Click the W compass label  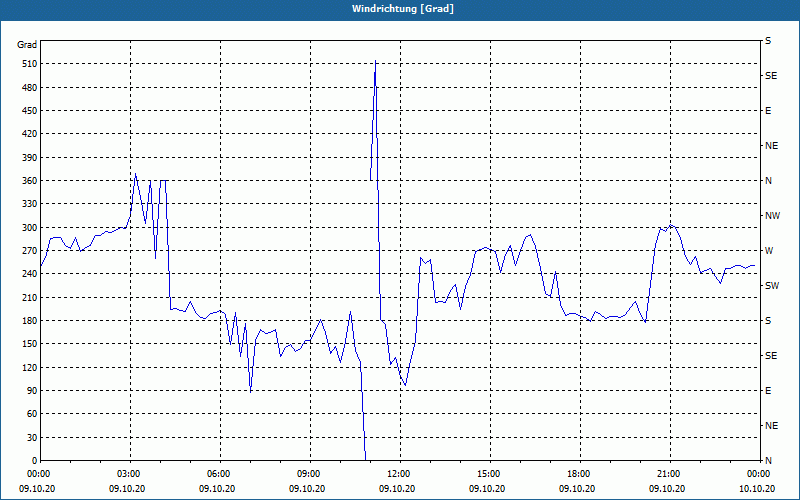click(x=769, y=251)
